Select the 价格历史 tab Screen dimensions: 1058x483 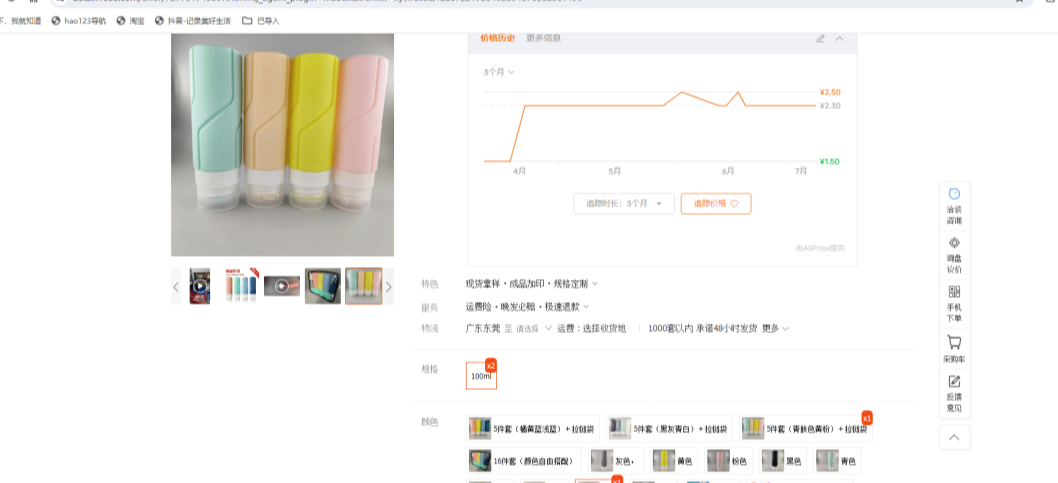[x=497, y=38]
